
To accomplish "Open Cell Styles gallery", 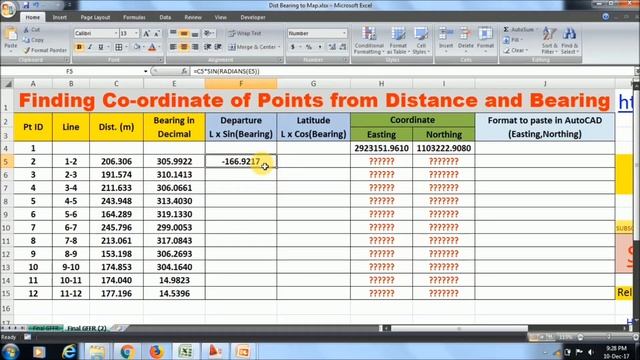I will tap(421, 40).
